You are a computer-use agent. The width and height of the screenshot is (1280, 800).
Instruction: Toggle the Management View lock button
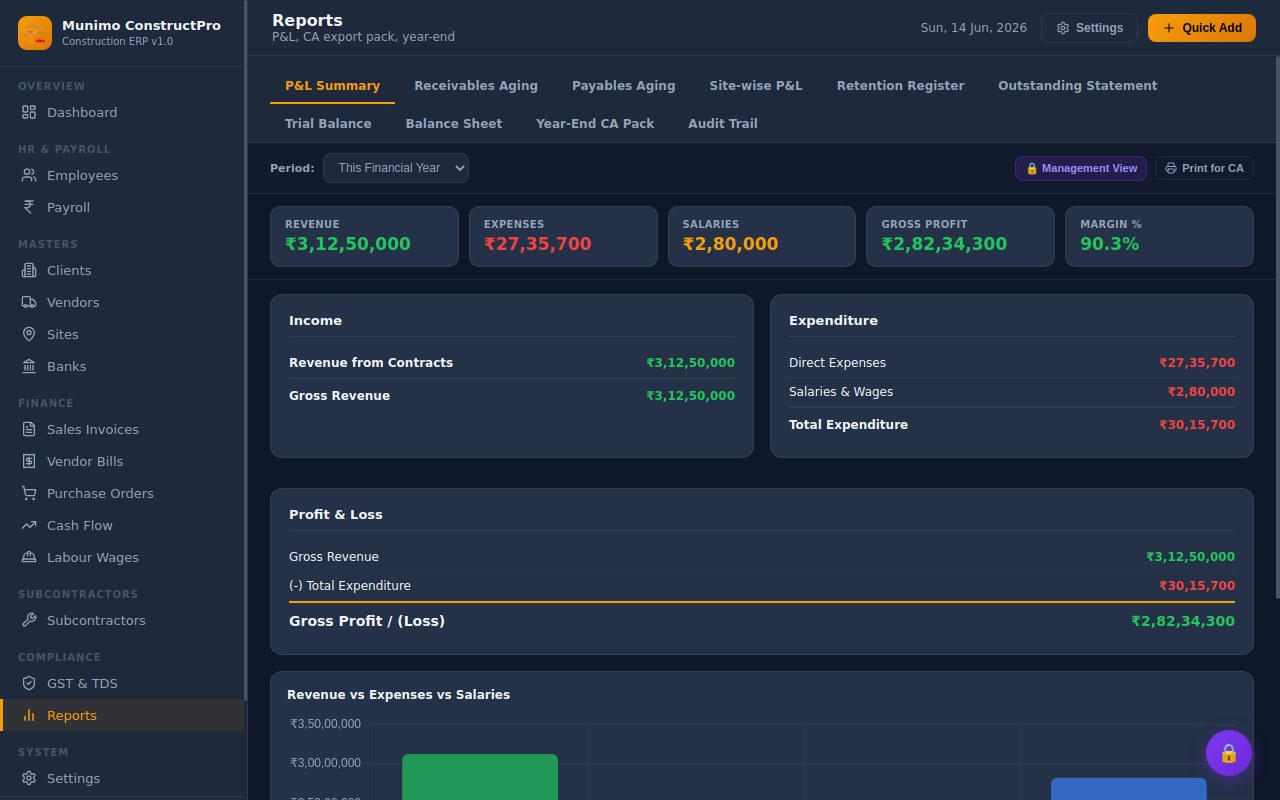click(x=1081, y=168)
